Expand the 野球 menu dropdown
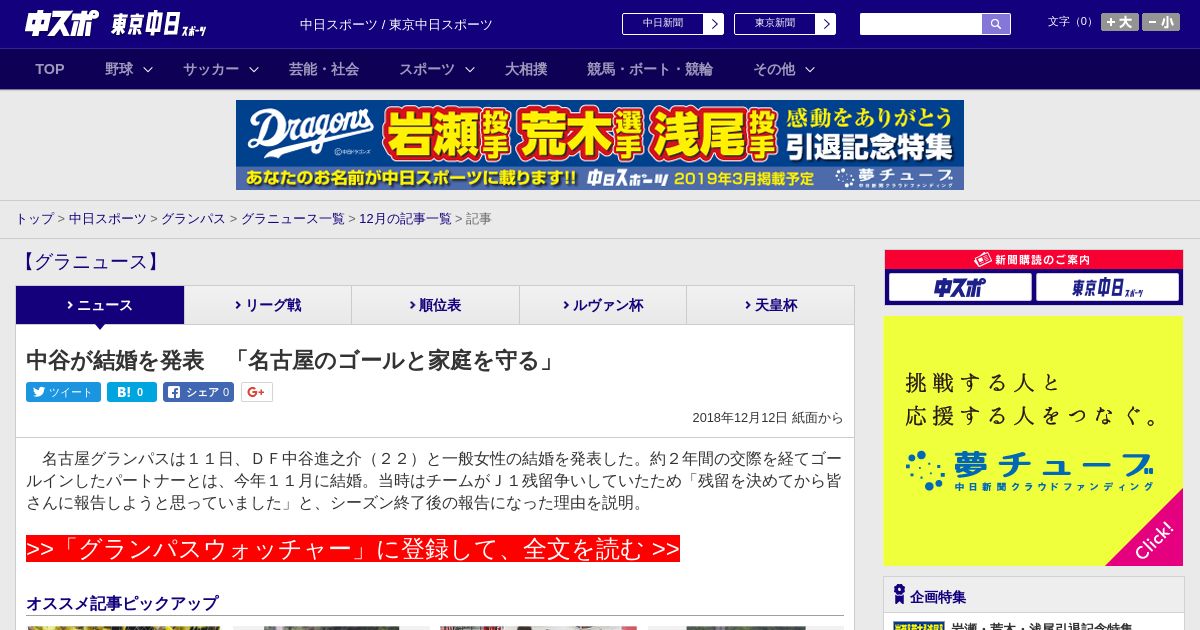This screenshot has height=630, width=1200. [129, 69]
